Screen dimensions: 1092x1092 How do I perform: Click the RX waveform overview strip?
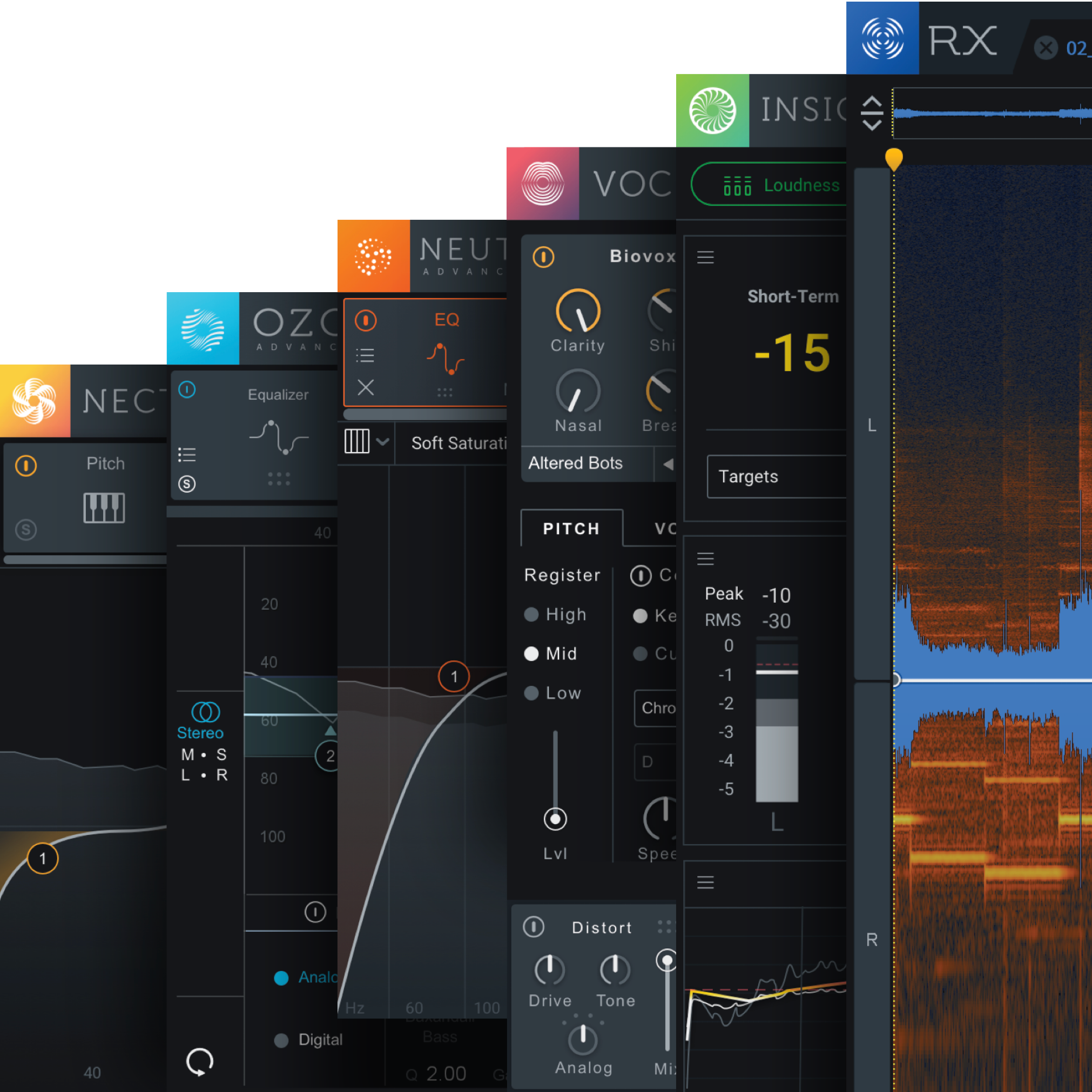click(992, 113)
